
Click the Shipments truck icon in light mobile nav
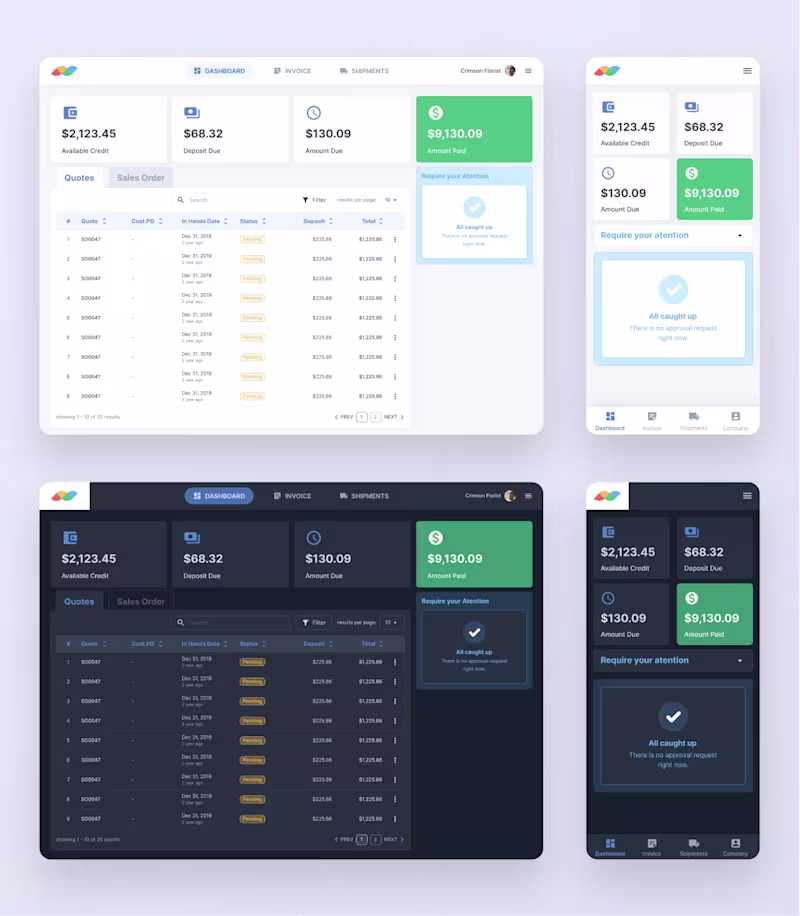(694, 417)
